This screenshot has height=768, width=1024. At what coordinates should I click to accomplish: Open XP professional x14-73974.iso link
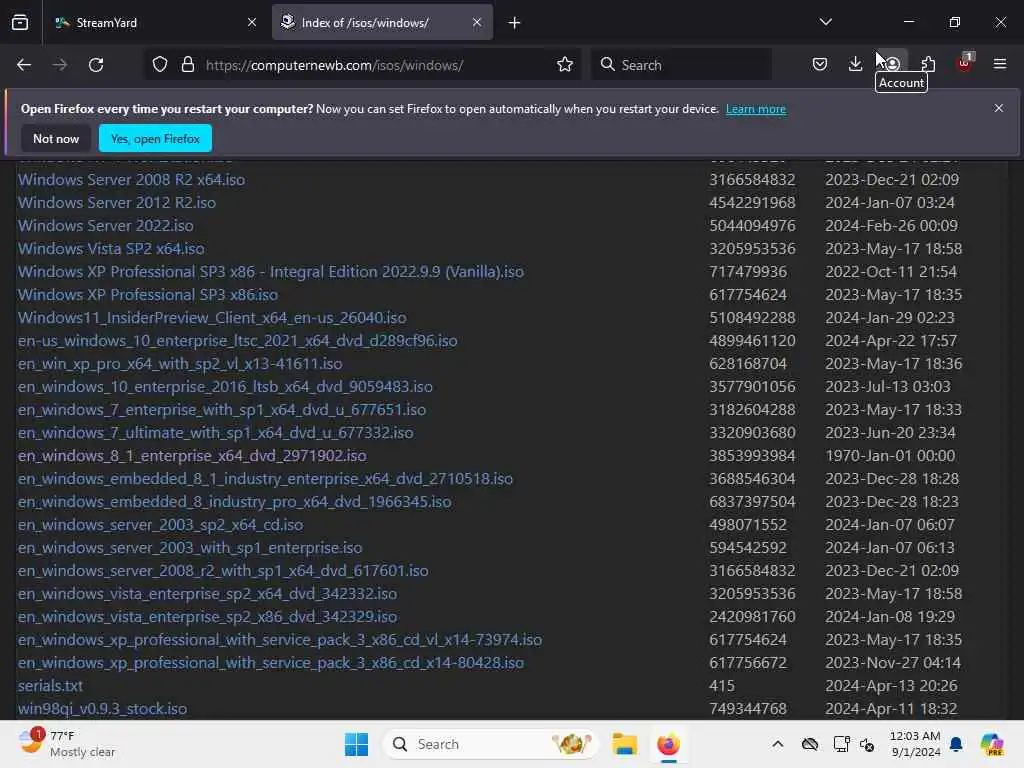point(280,639)
